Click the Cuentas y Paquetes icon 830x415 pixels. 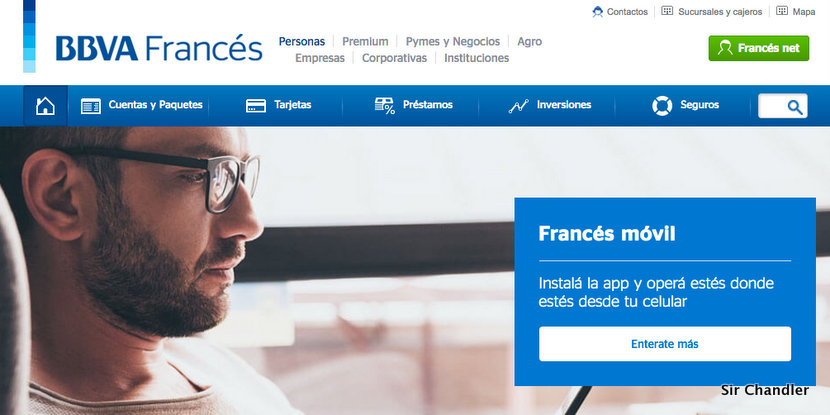point(91,106)
